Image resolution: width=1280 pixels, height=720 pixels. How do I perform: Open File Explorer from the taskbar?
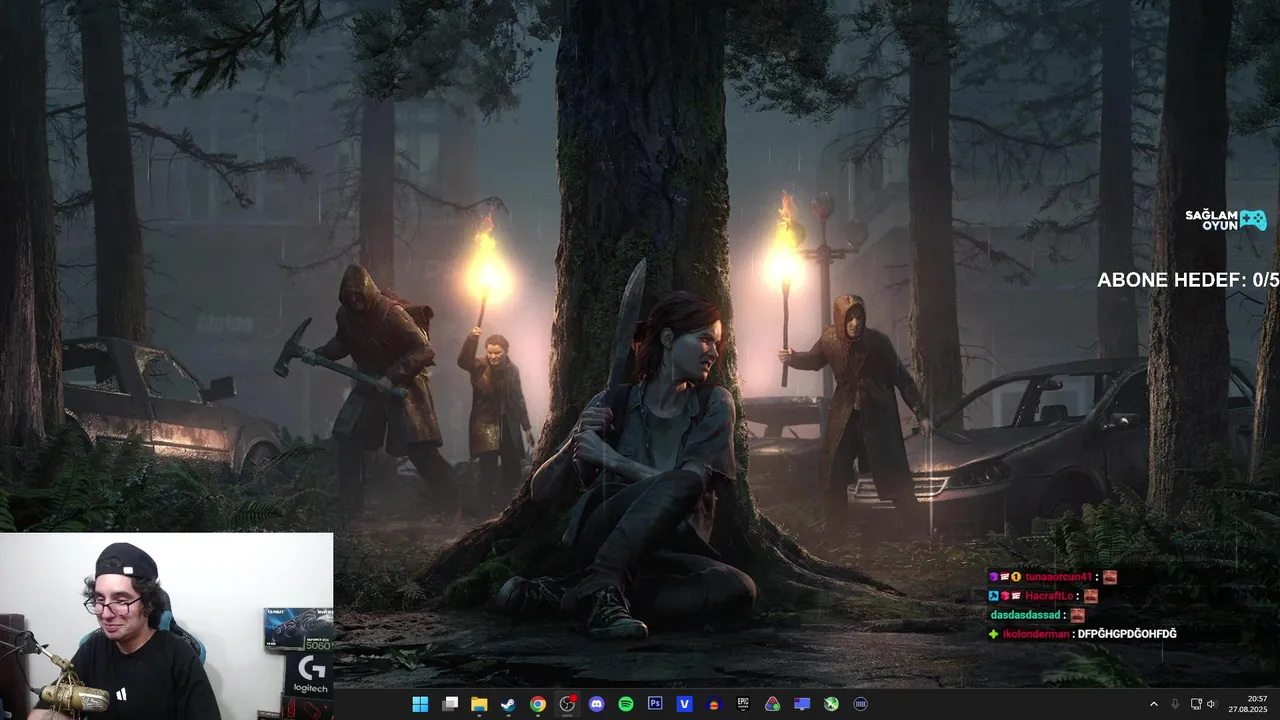[x=479, y=704]
